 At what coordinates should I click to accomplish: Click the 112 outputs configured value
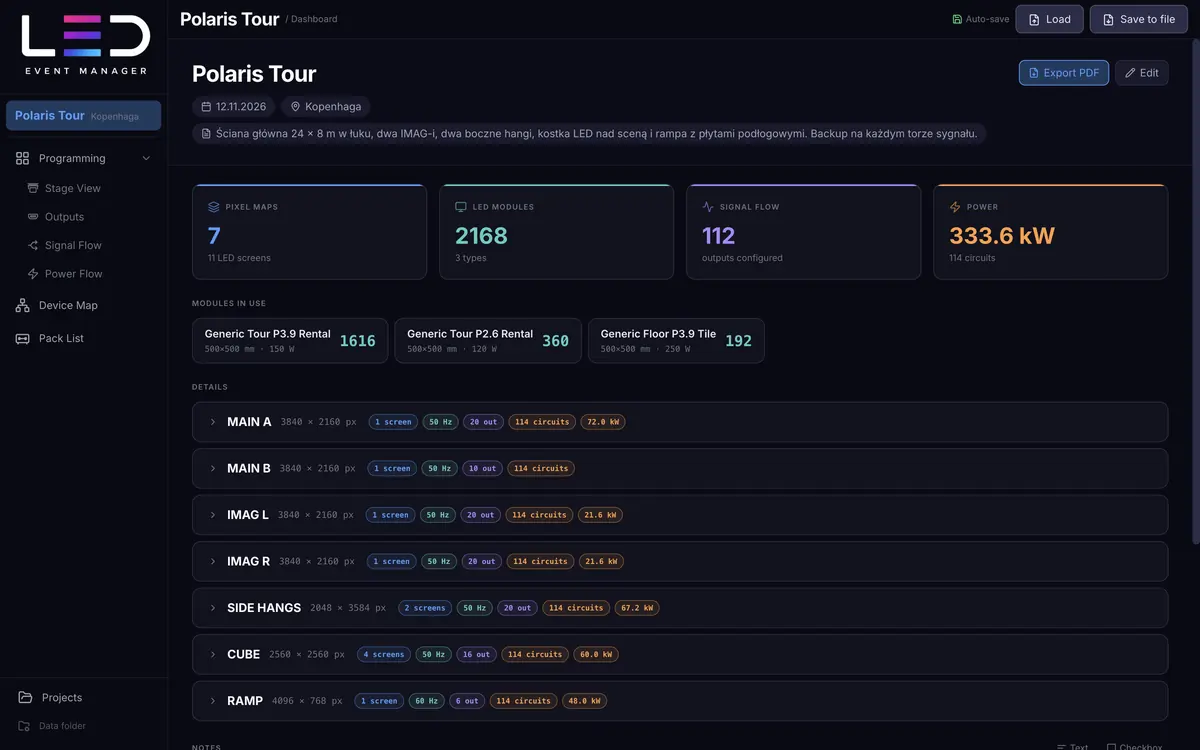pyautogui.click(x=719, y=236)
